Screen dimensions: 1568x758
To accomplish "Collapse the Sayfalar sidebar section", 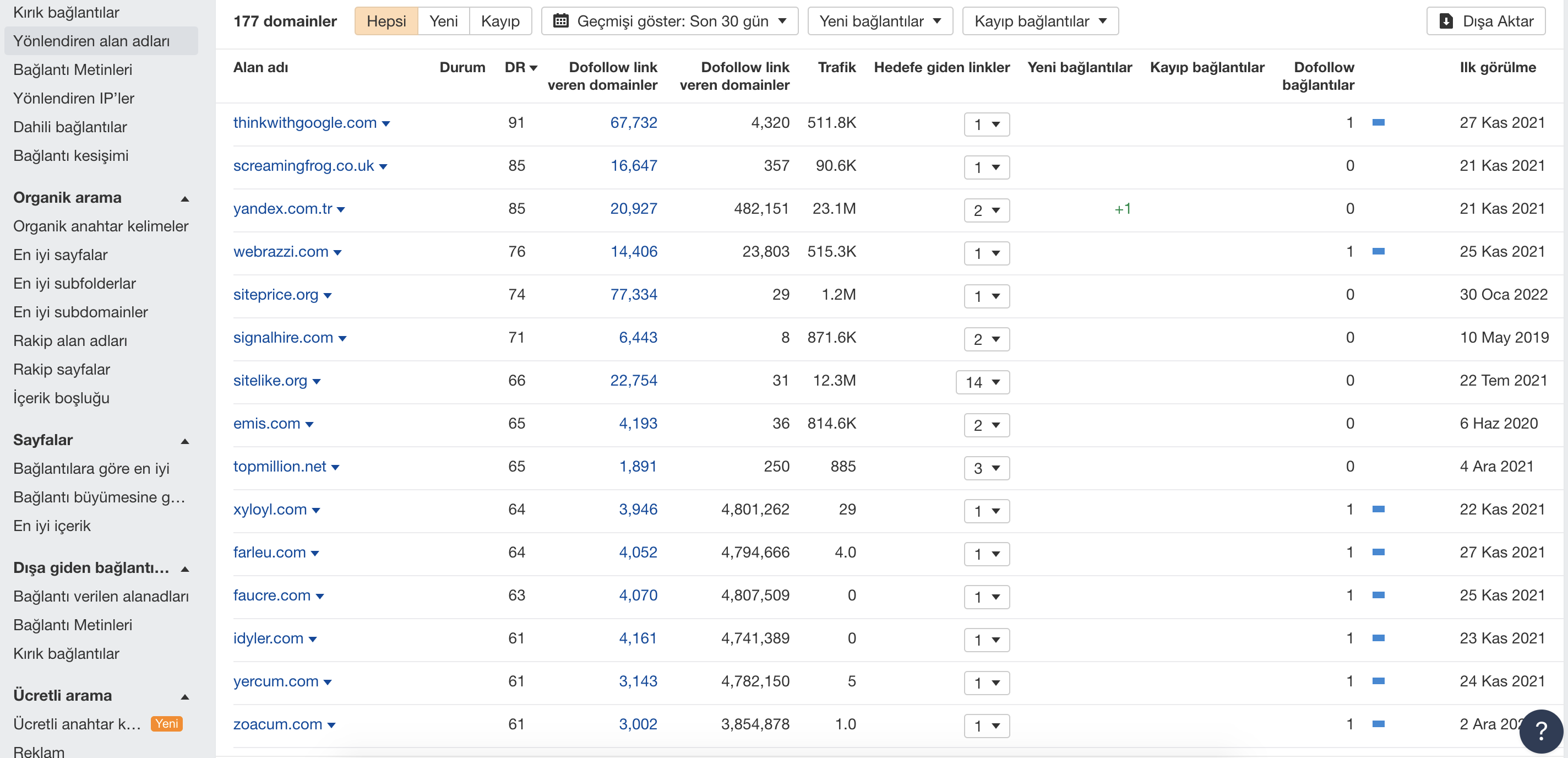I will pyautogui.click(x=185, y=441).
